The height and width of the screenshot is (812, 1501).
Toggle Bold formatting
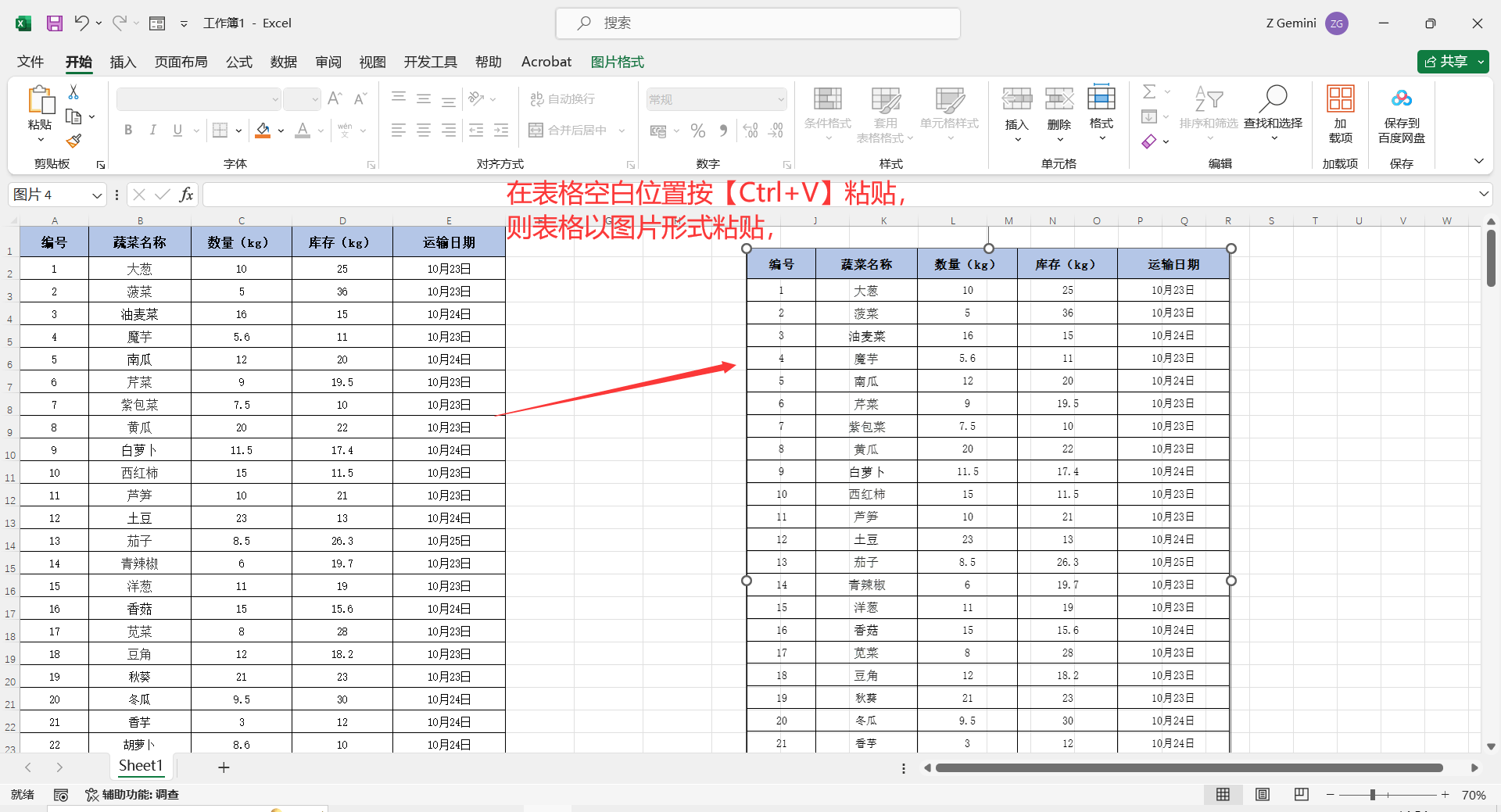(x=128, y=131)
